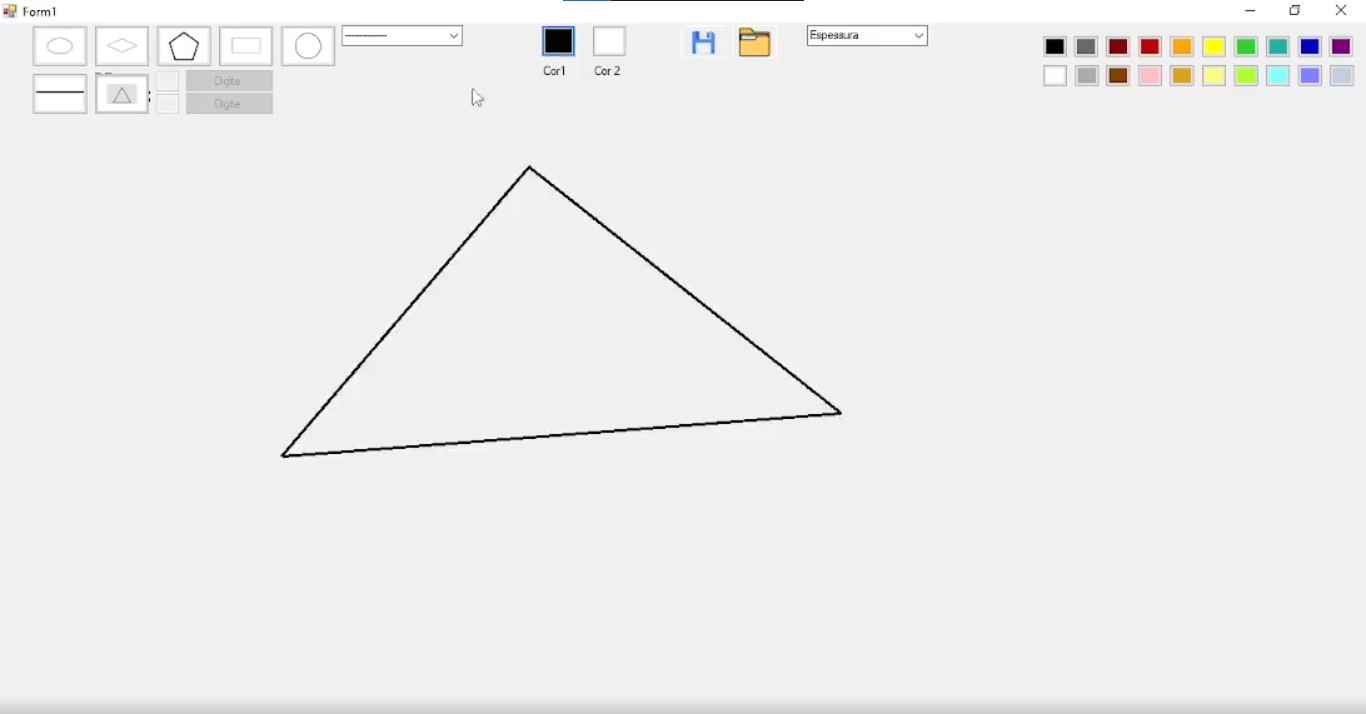
Task: Click the Form1 window title
Action: pos(39,12)
